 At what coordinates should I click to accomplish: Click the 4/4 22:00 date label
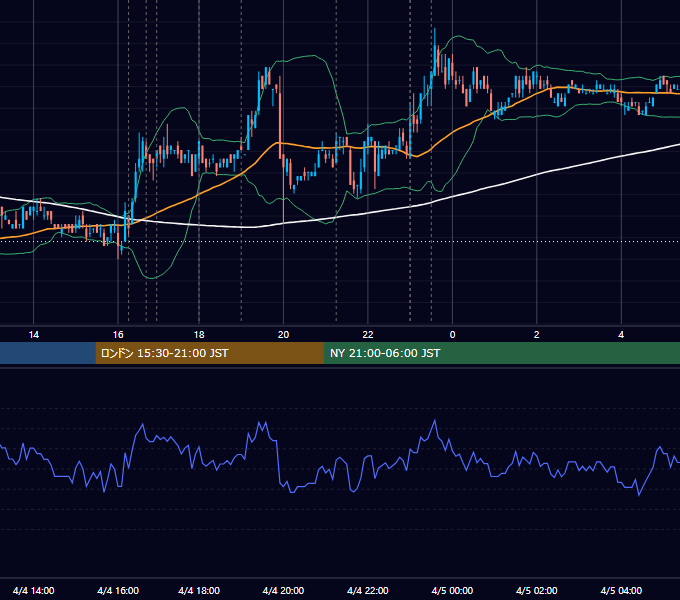(368, 590)
